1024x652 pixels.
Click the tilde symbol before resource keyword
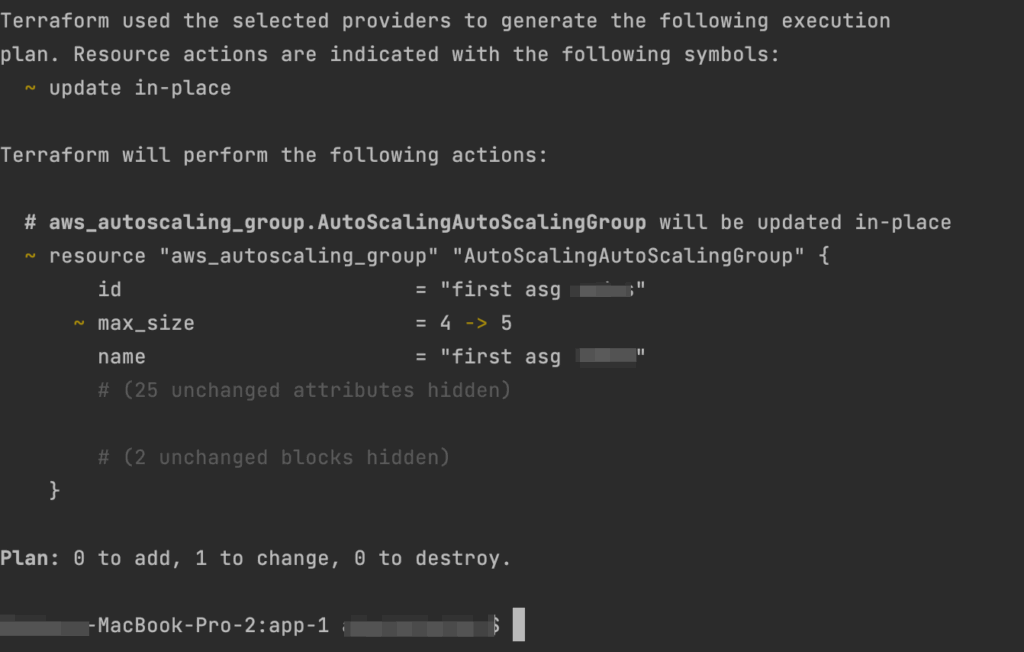click(x=30, y=256)
